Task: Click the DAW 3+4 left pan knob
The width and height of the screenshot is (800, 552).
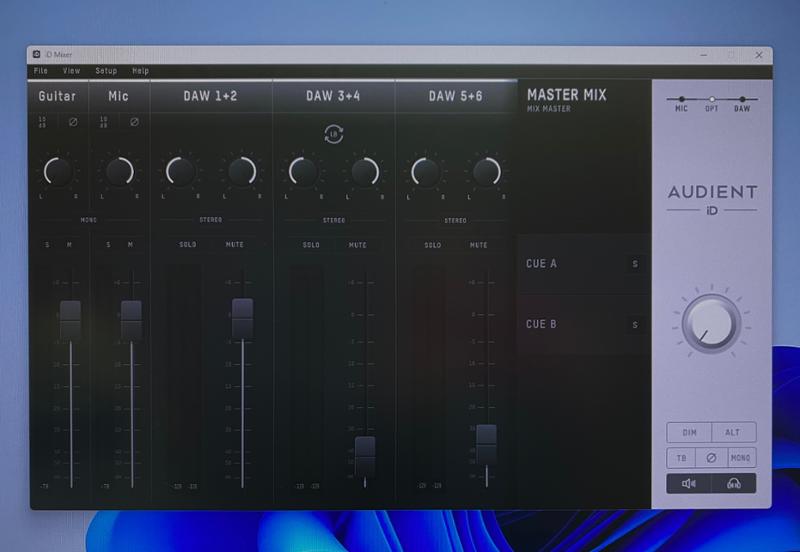Action: click(x=303, y=171)
